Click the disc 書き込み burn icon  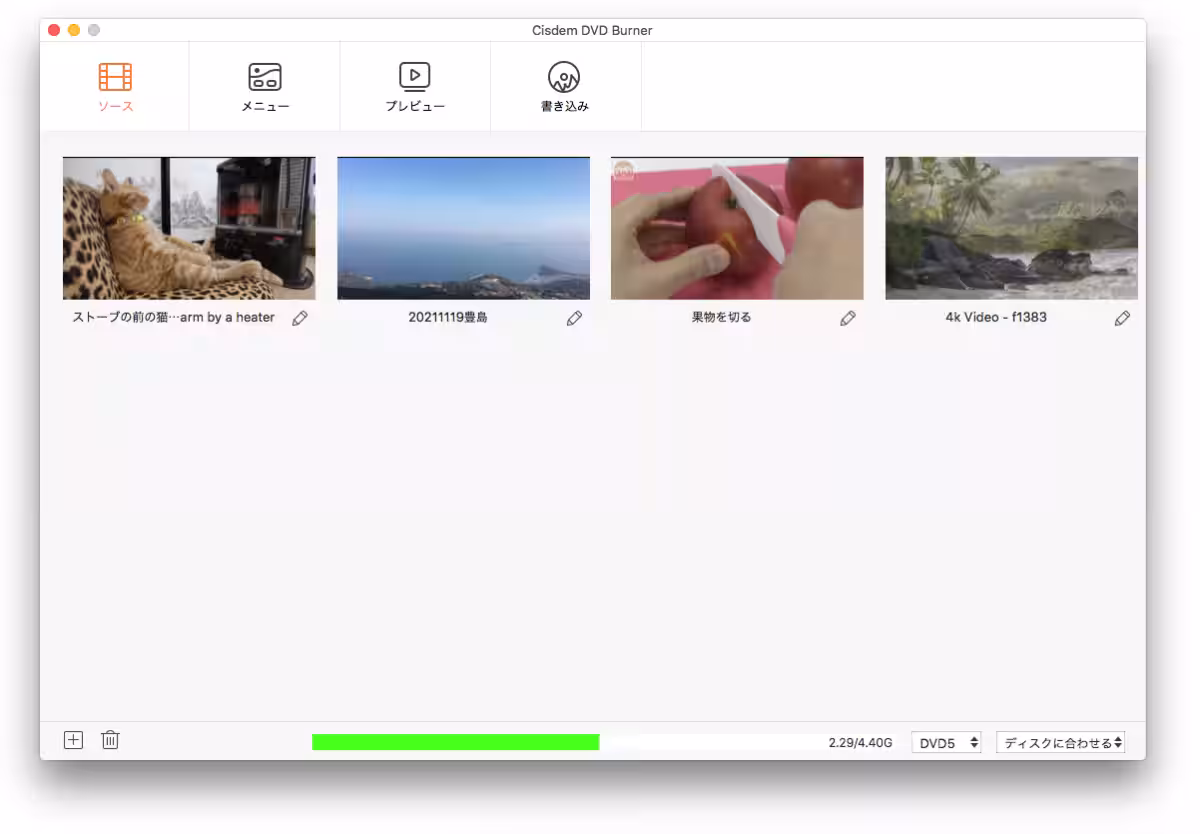click(564, 77)
